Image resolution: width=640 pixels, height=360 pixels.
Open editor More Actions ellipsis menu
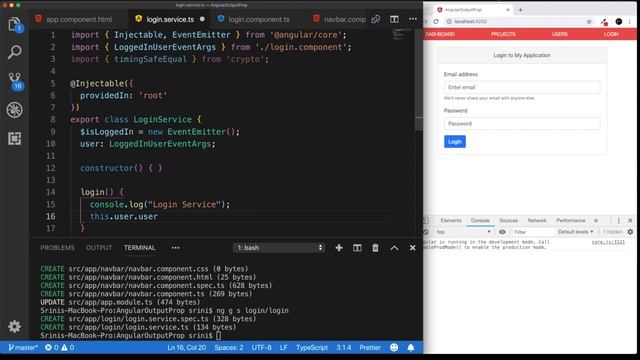point(413,19)
